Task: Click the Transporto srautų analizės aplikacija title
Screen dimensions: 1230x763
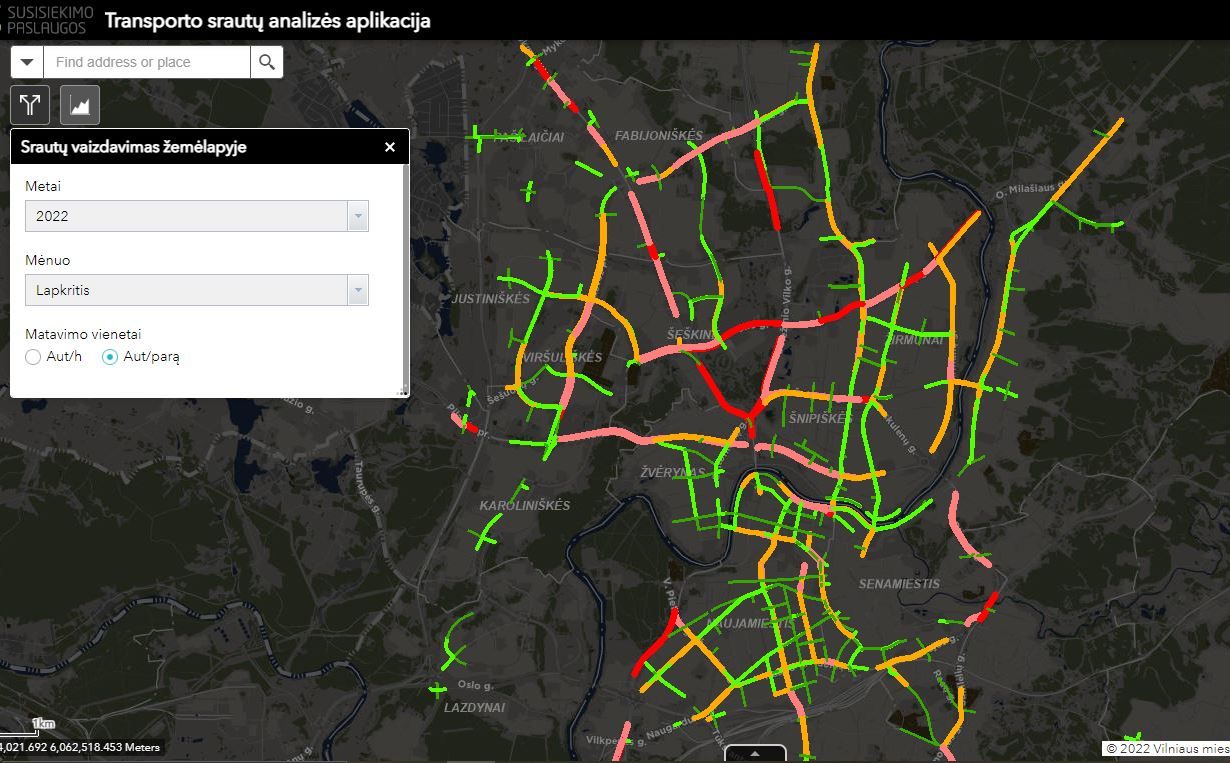Action: [x=267, y=20]
